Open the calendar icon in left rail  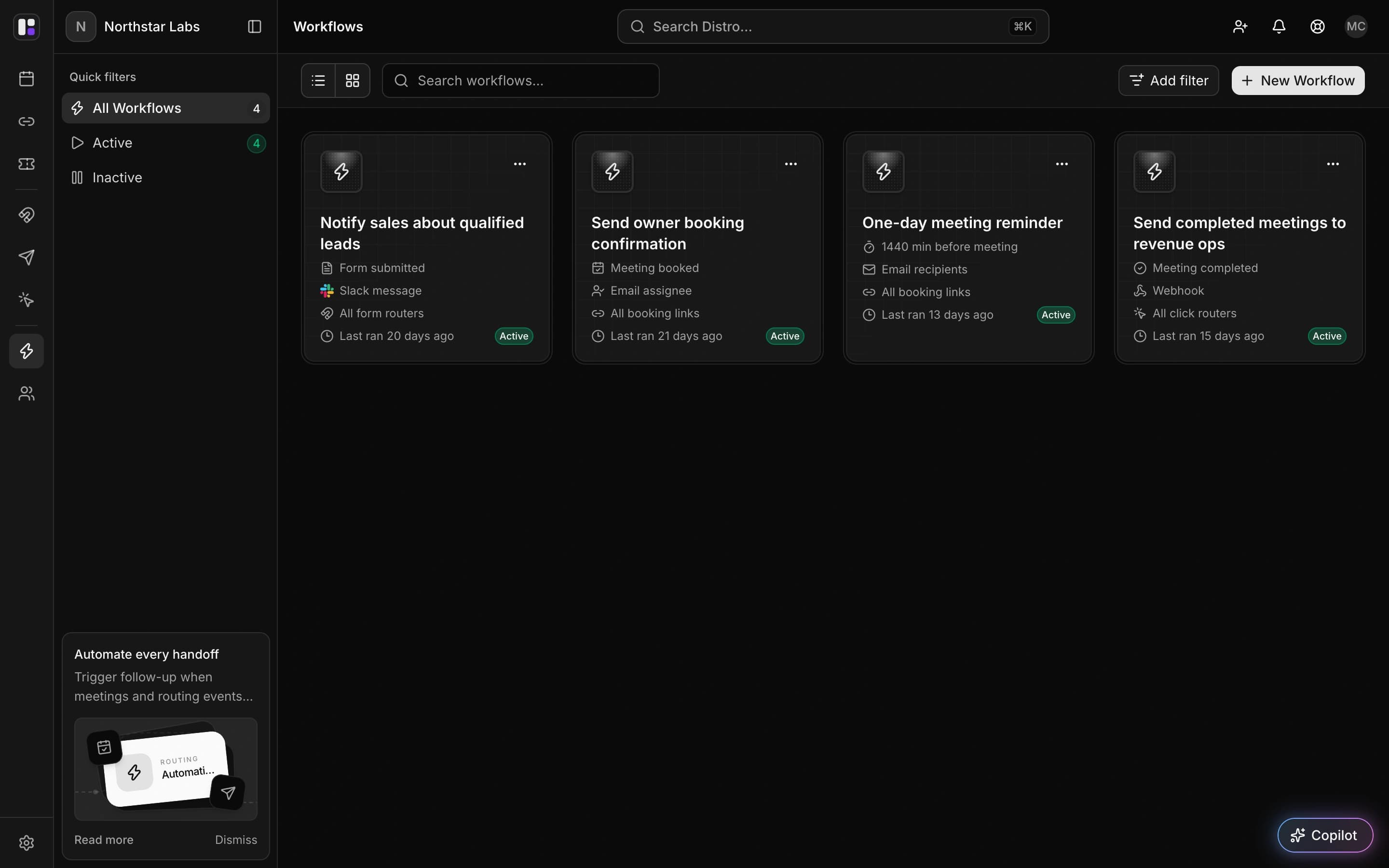[x=27, y=79]
